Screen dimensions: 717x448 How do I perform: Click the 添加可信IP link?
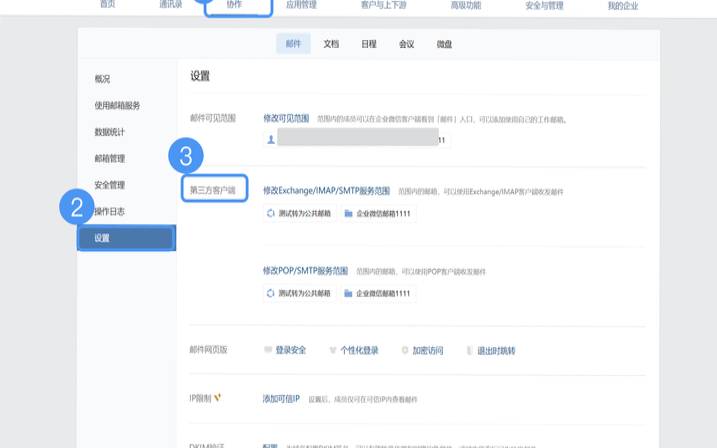[x=281, y=399]
